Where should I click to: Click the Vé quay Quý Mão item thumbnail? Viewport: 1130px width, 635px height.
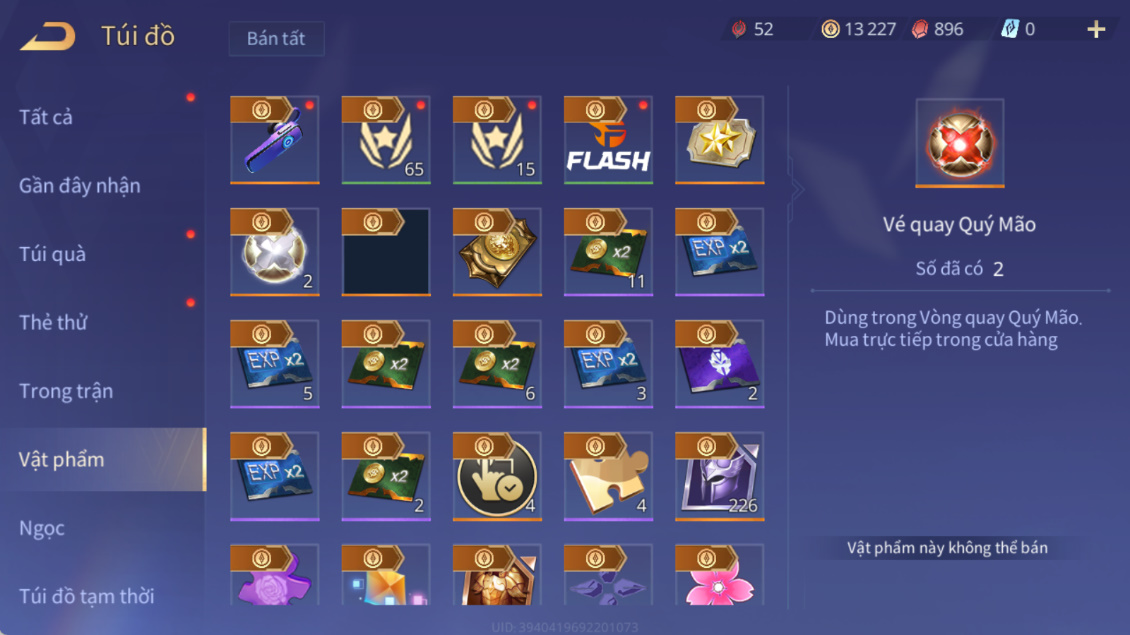click(959, 143)
